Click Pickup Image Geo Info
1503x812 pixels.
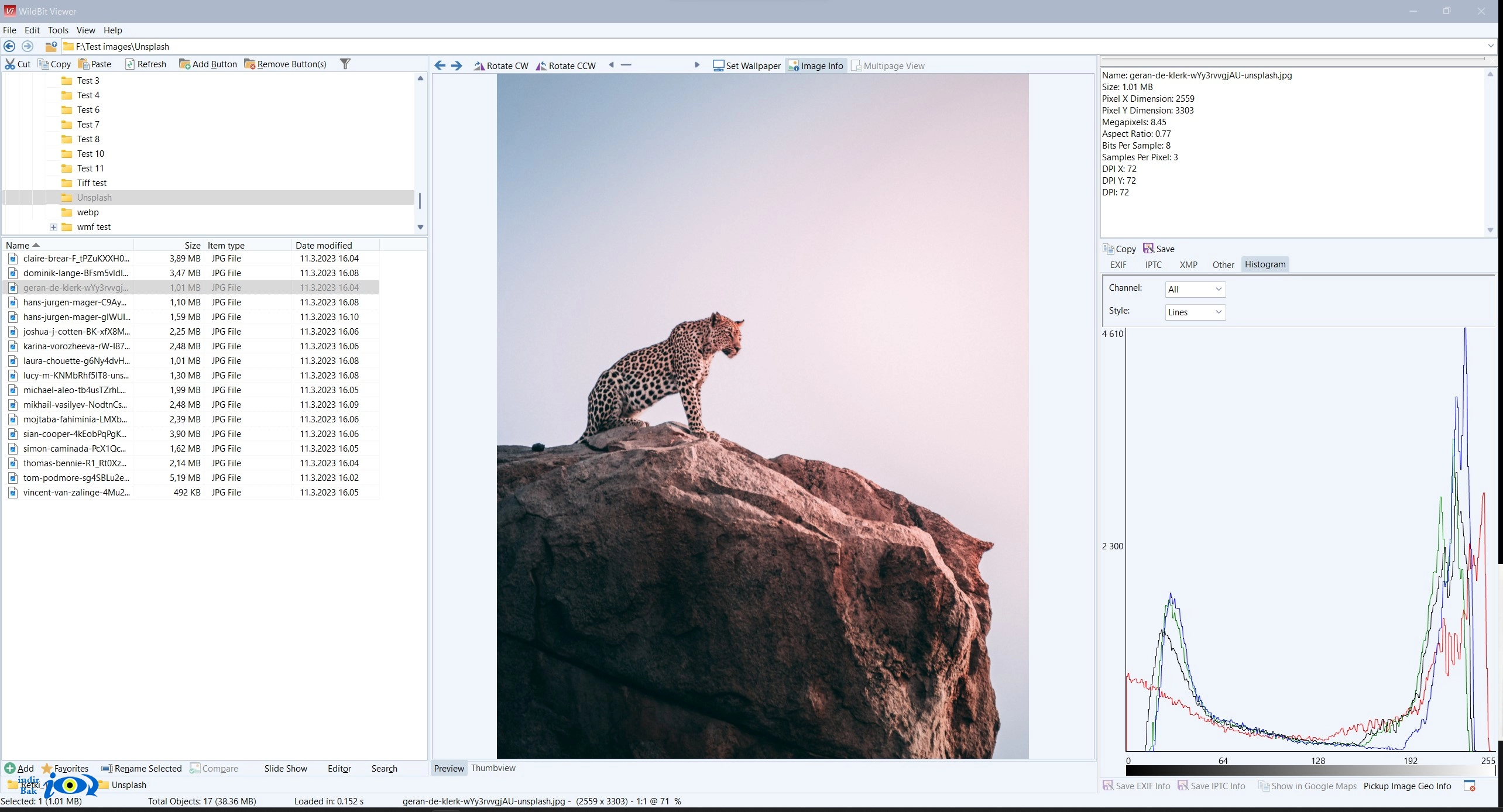tap(1407, 786)
